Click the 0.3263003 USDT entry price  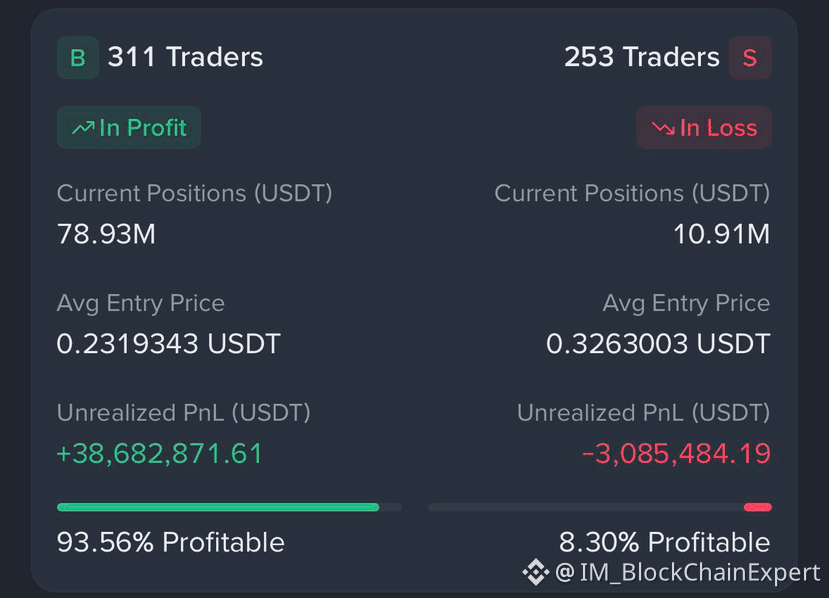tap(658, 344)
